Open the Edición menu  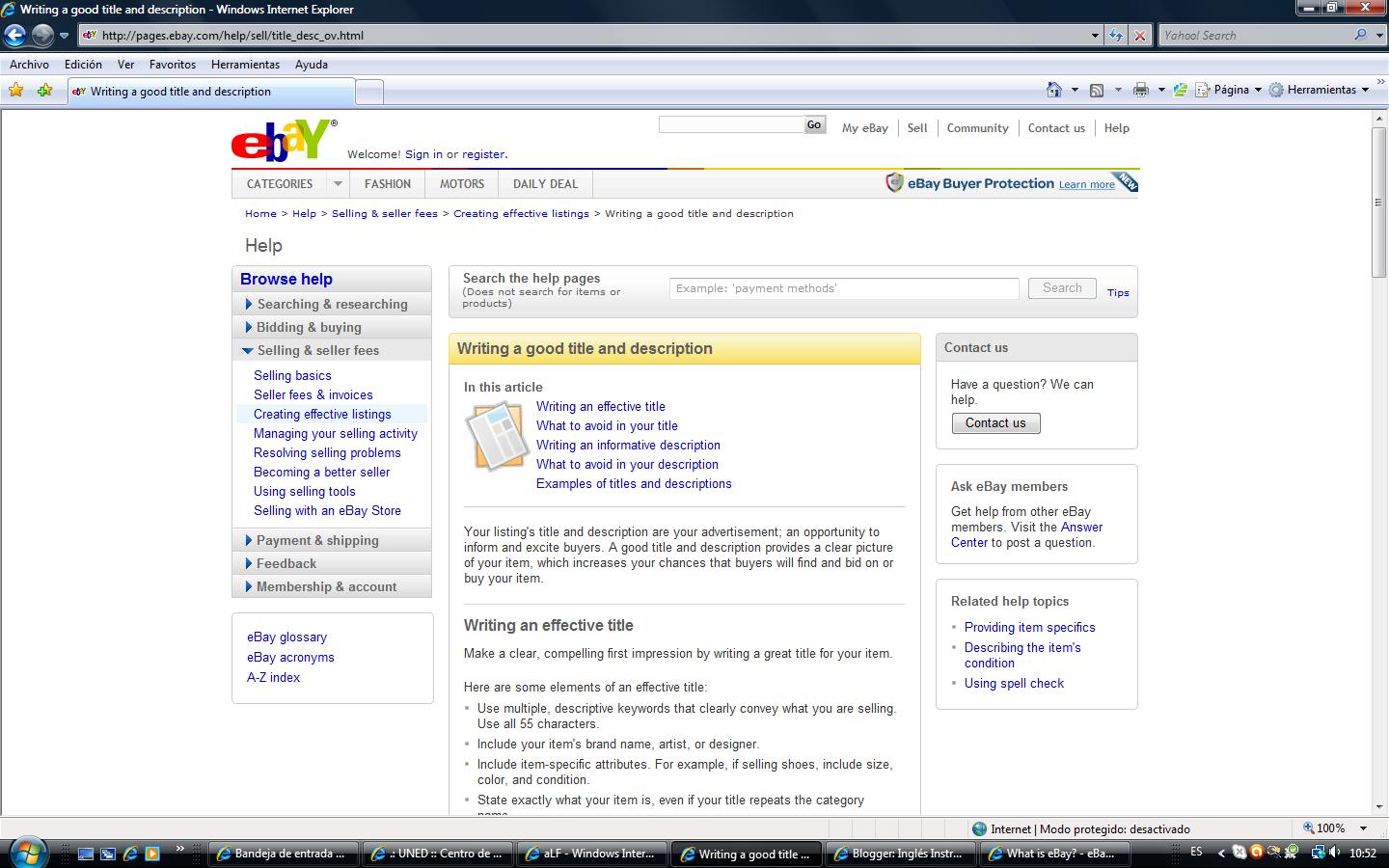pyautogui.click(x=83, y=65)
